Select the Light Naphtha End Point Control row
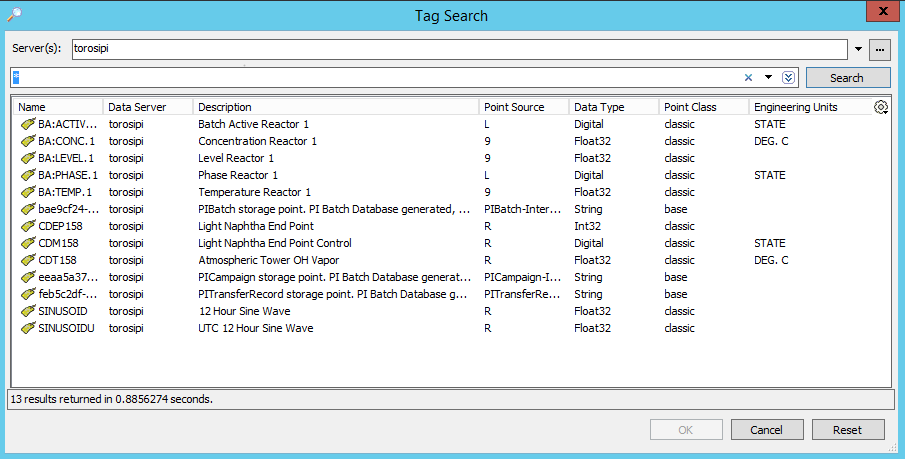 [275, 243]
